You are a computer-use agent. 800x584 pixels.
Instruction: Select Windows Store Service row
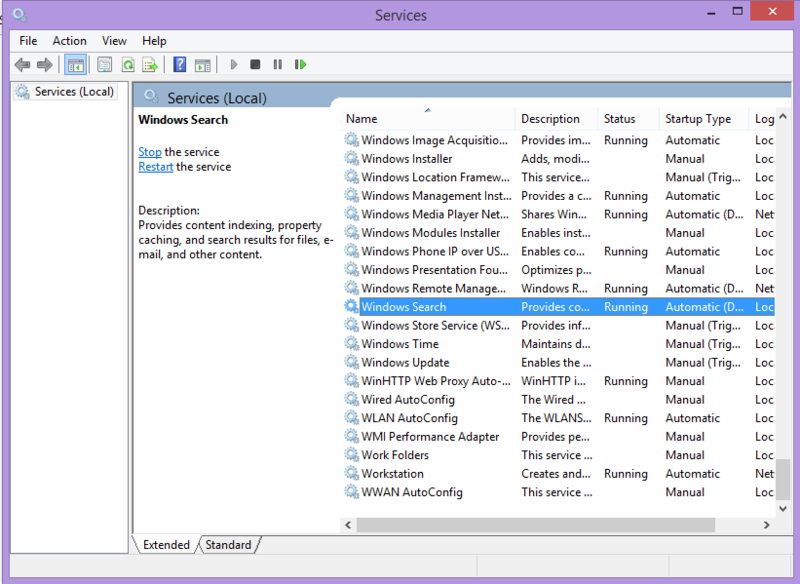click(559, 325)
